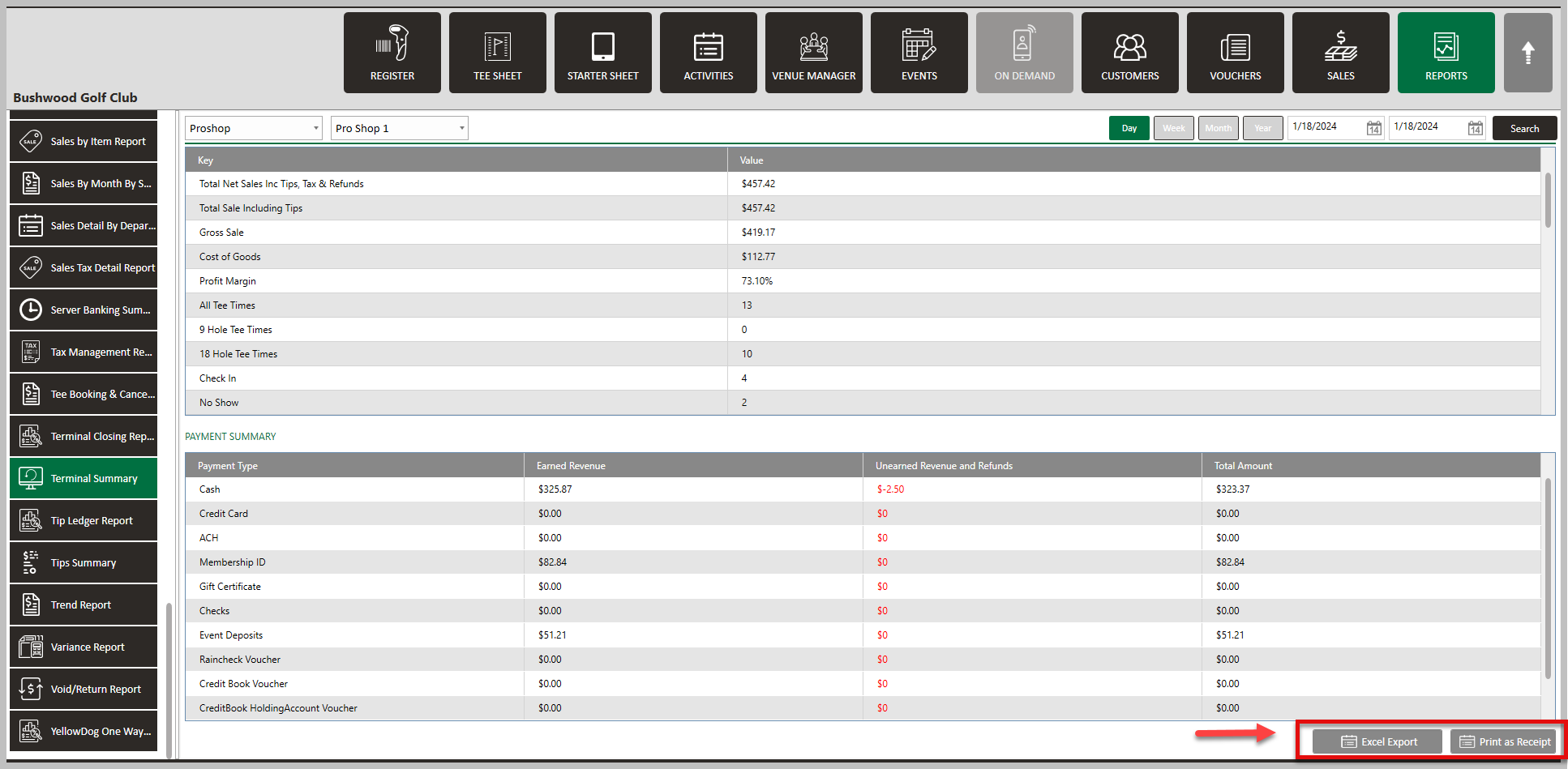The height and width of the screenshot is (769, 1568).
Task: Click the $-2.50 cash refund value
Action: [890, 489]
